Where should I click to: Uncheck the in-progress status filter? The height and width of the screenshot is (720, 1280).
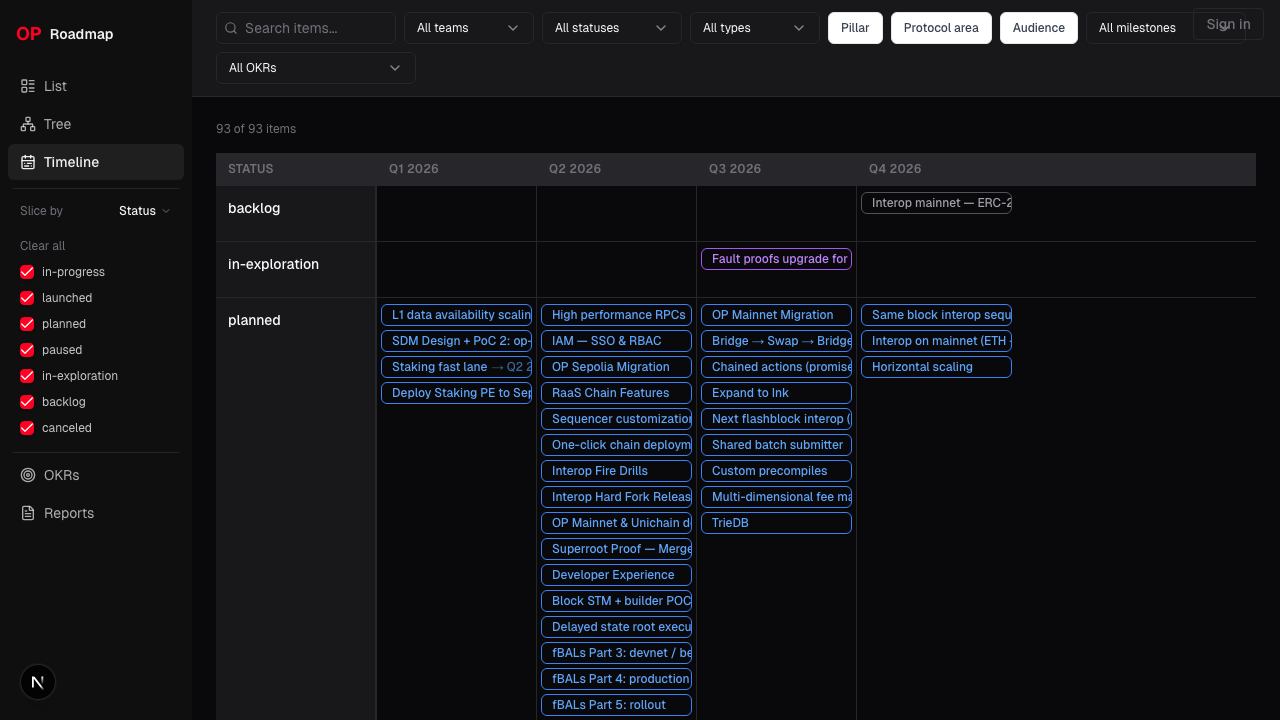[x=27, y=272]
